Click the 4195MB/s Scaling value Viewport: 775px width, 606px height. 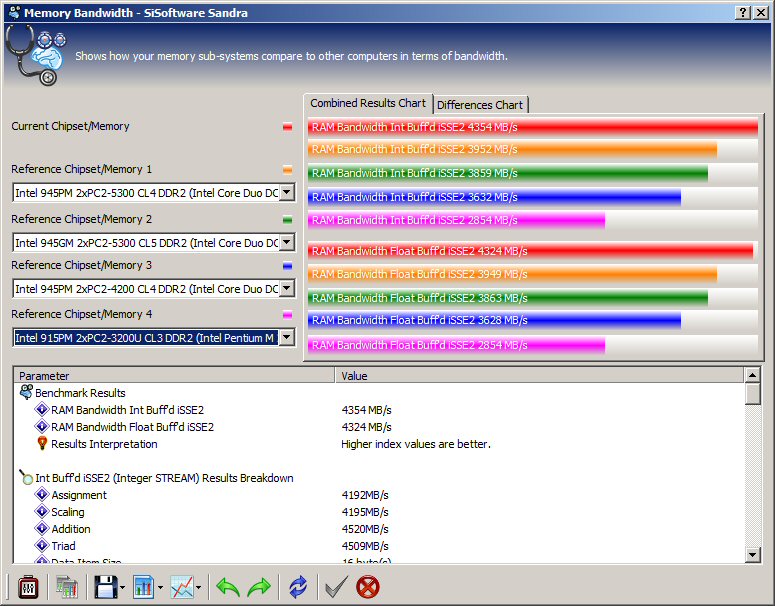click(365, 512)
